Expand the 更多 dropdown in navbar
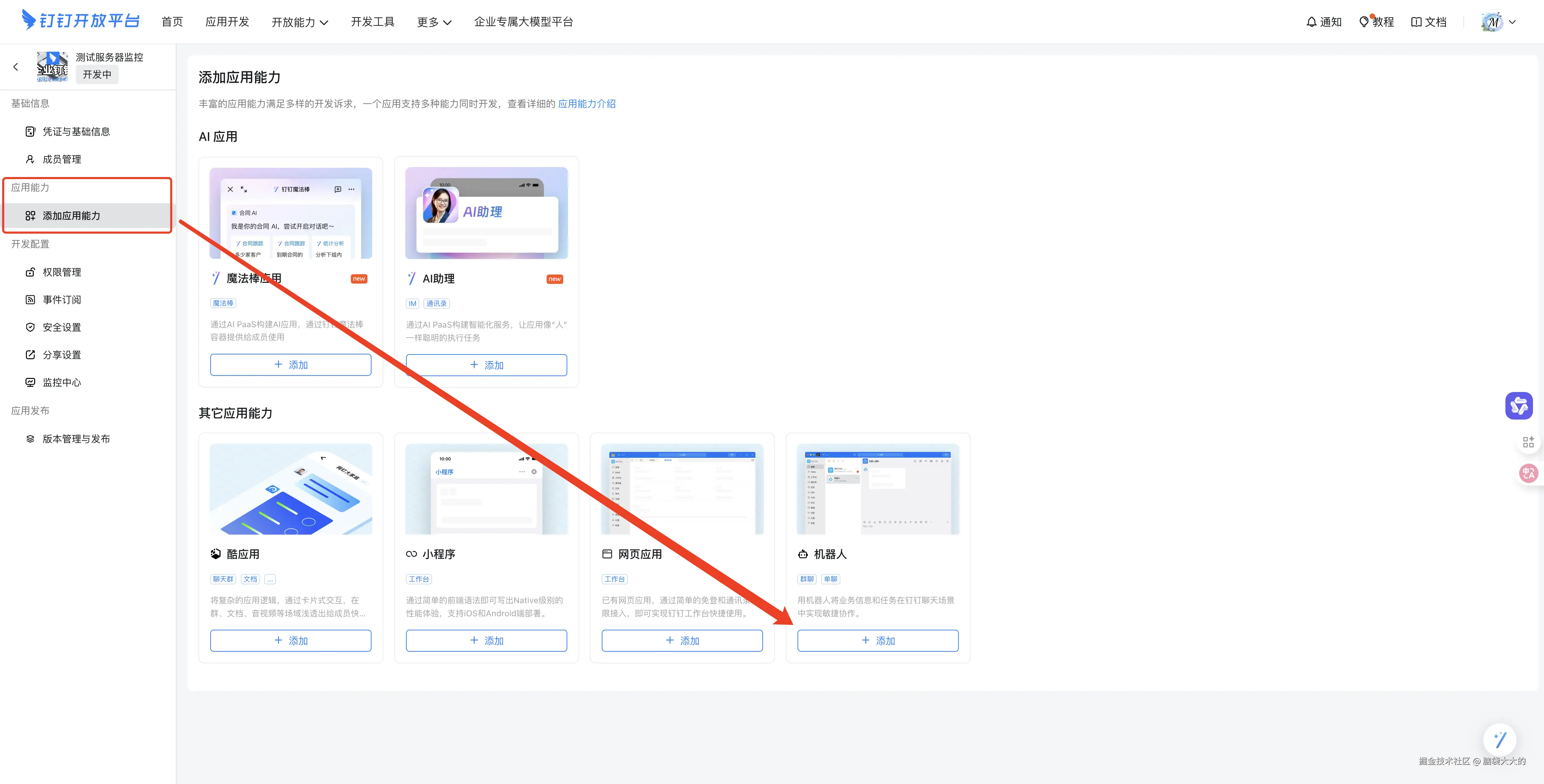 (434, 22)
